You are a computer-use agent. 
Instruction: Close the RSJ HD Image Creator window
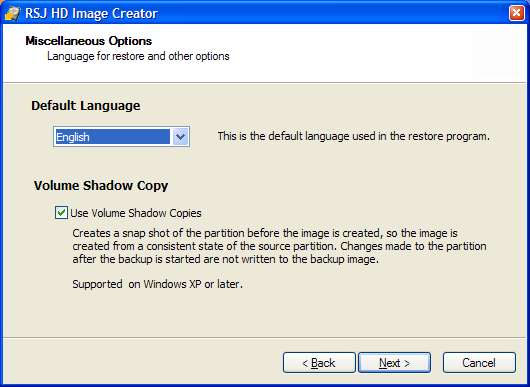coord(516,13)
